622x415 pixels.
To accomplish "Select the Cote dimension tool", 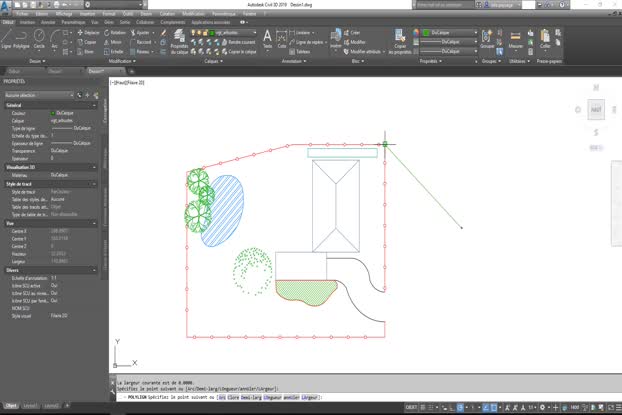I will click(282, 38).
